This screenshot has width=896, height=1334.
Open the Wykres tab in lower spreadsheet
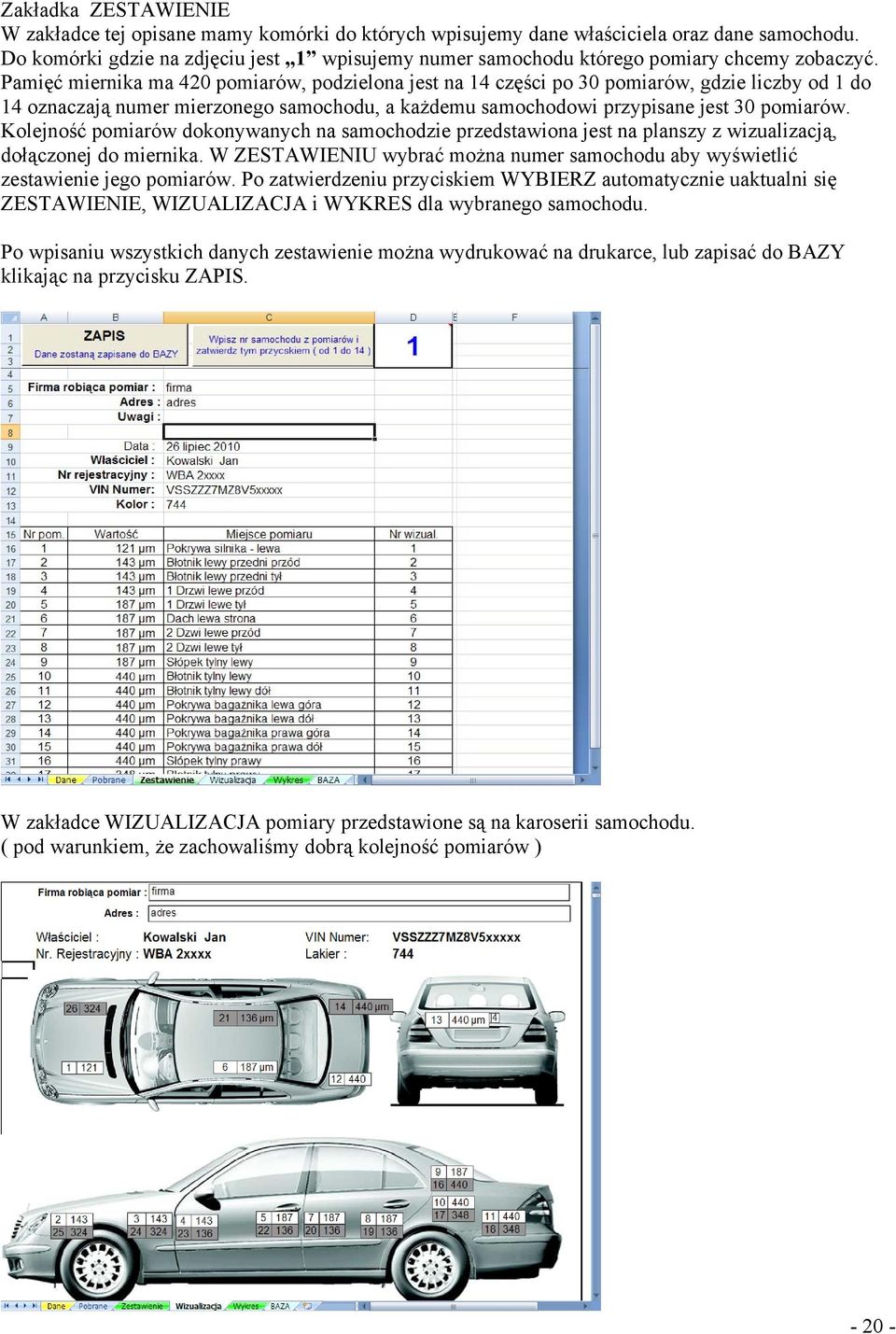[245, 1306]
